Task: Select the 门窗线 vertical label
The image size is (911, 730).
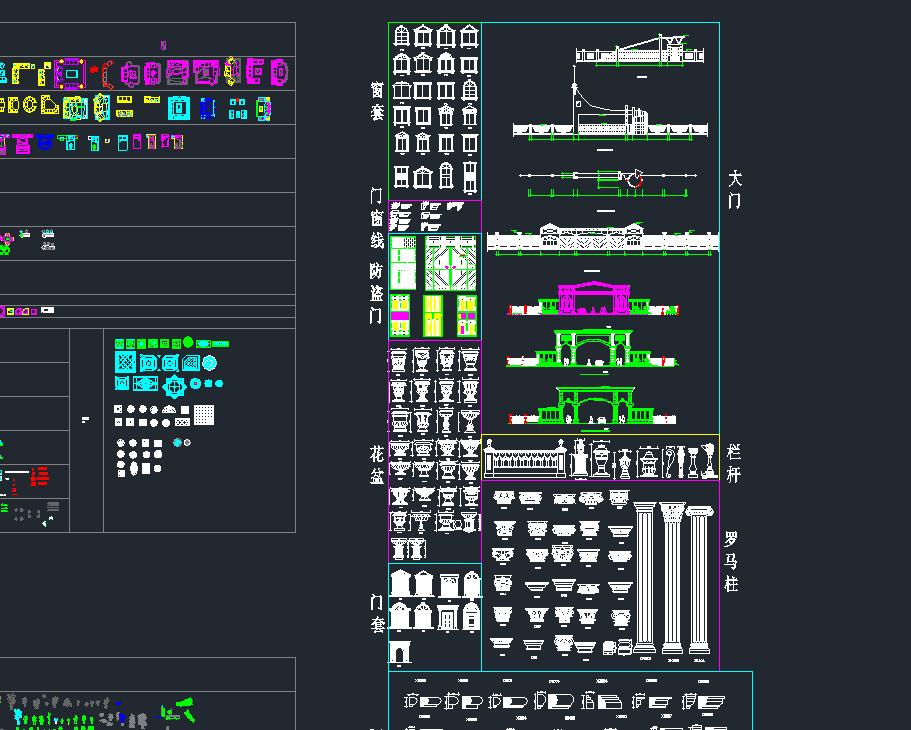Action: pos(377,217)
